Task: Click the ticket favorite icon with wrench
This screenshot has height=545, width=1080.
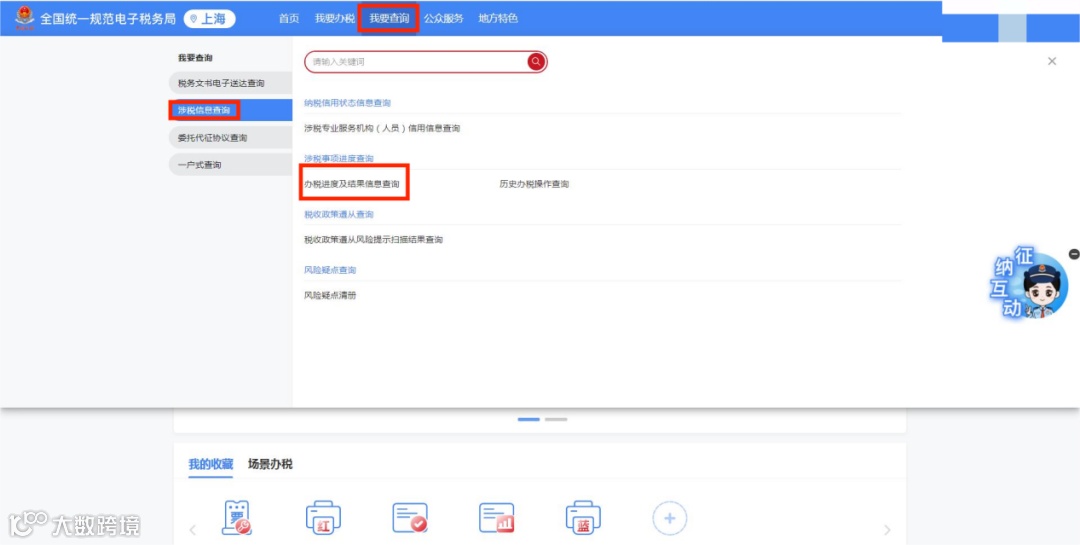Action: click(237, 518)
